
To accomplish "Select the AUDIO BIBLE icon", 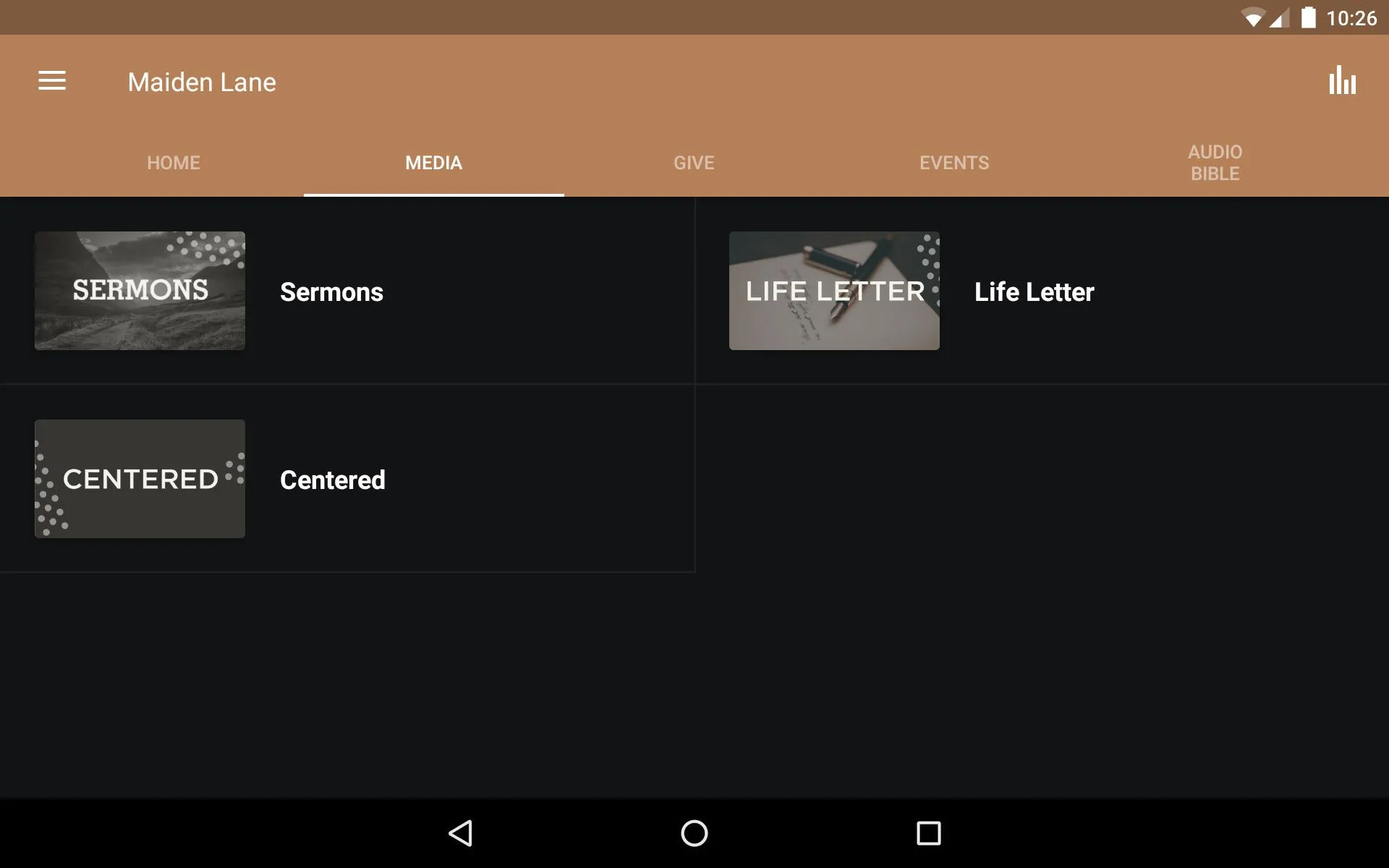I will (1214, 162).
